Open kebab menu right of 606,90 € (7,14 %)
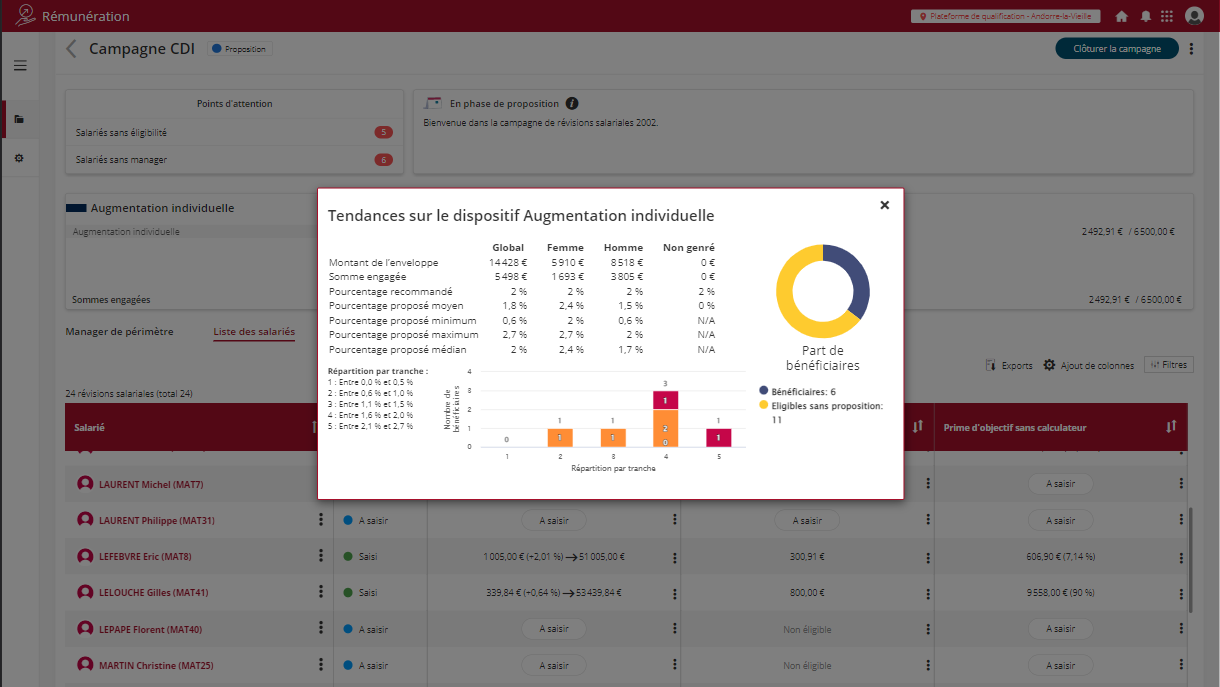Image resolution: width=1220 pixels, height=687 pixels. (x=1181, y=556)
